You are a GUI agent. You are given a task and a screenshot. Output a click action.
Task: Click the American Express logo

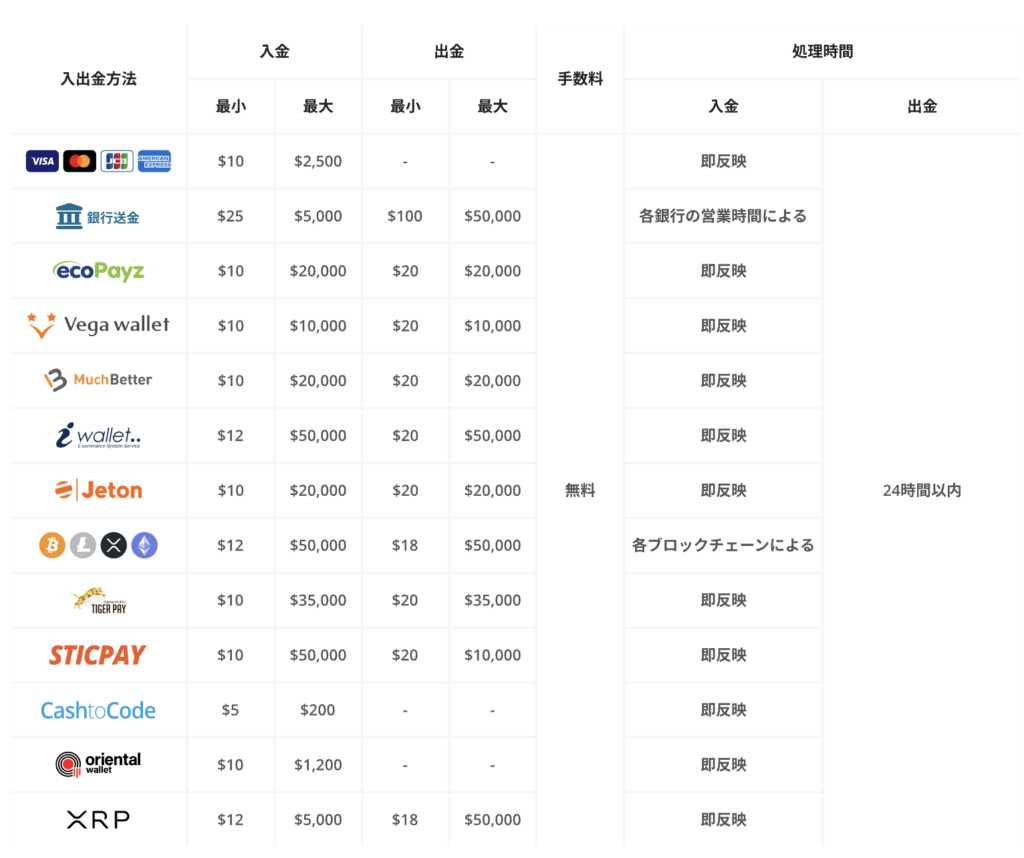(x=154, y=161)
